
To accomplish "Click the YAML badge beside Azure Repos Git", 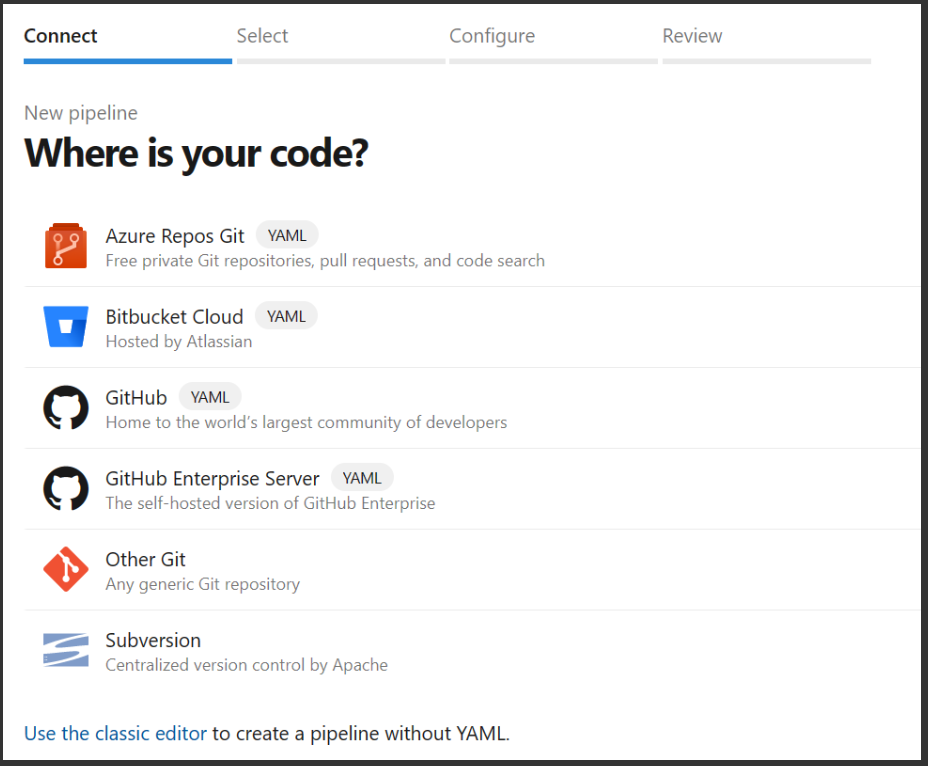I will coord(287,236).
